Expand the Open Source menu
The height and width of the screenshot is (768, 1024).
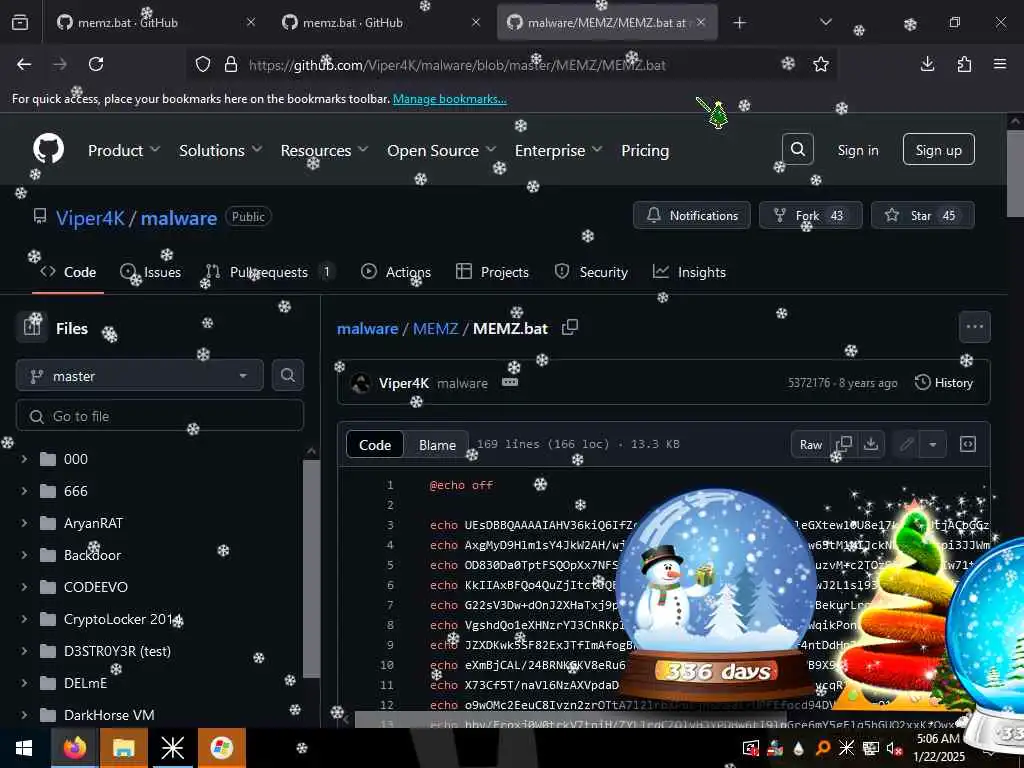tap(441, 150)
